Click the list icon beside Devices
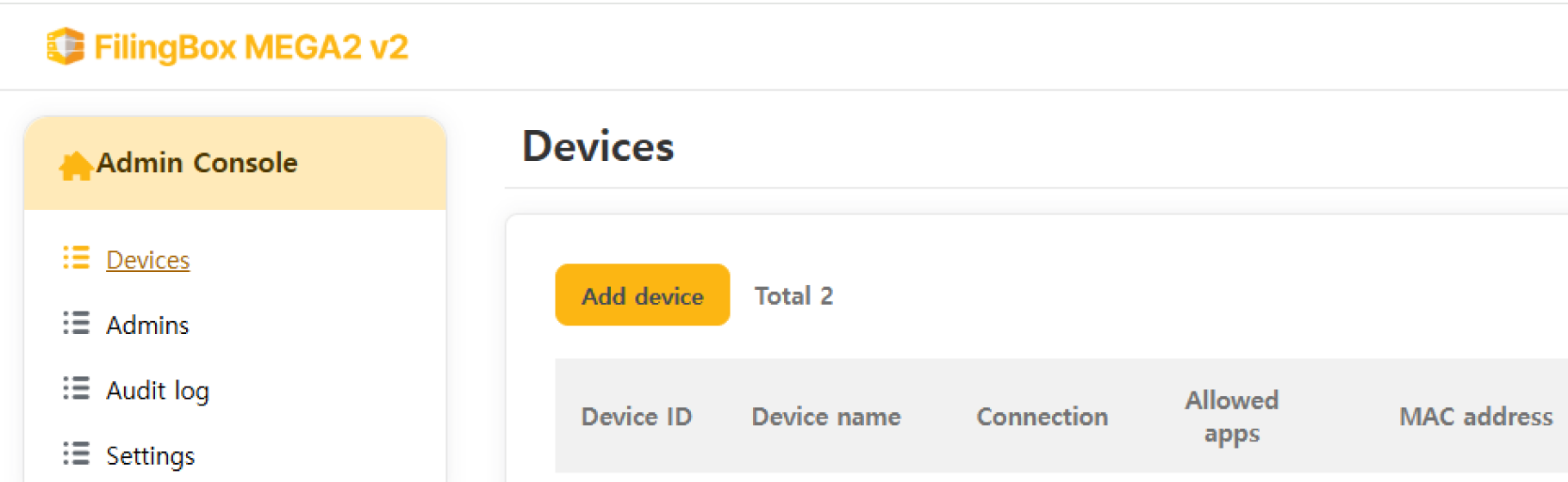 point(76,258)
